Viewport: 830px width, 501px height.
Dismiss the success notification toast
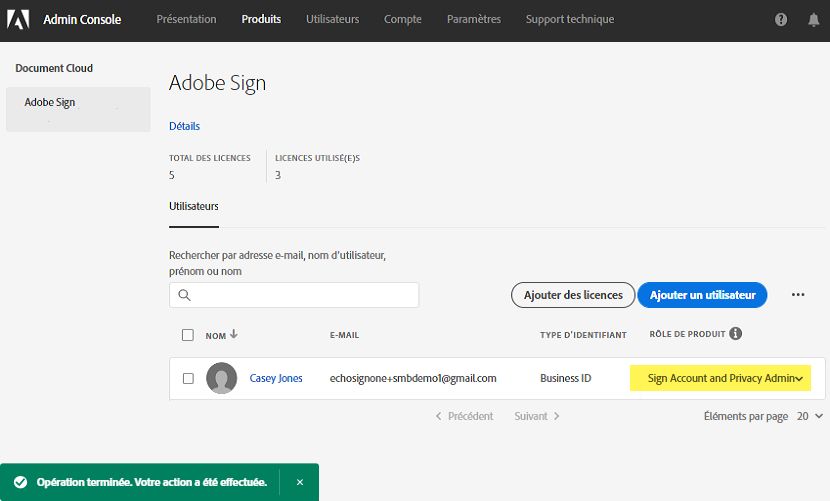point(299,482)
